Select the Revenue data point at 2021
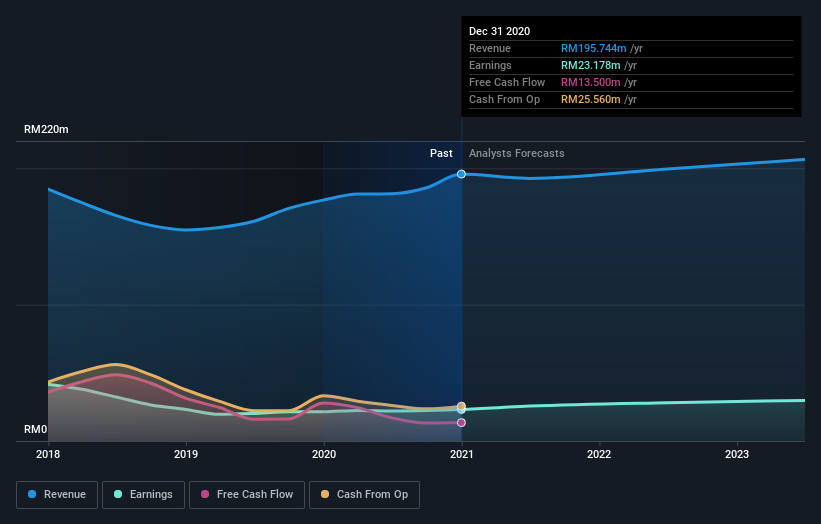The image size is (821, 524). (461, 174)
